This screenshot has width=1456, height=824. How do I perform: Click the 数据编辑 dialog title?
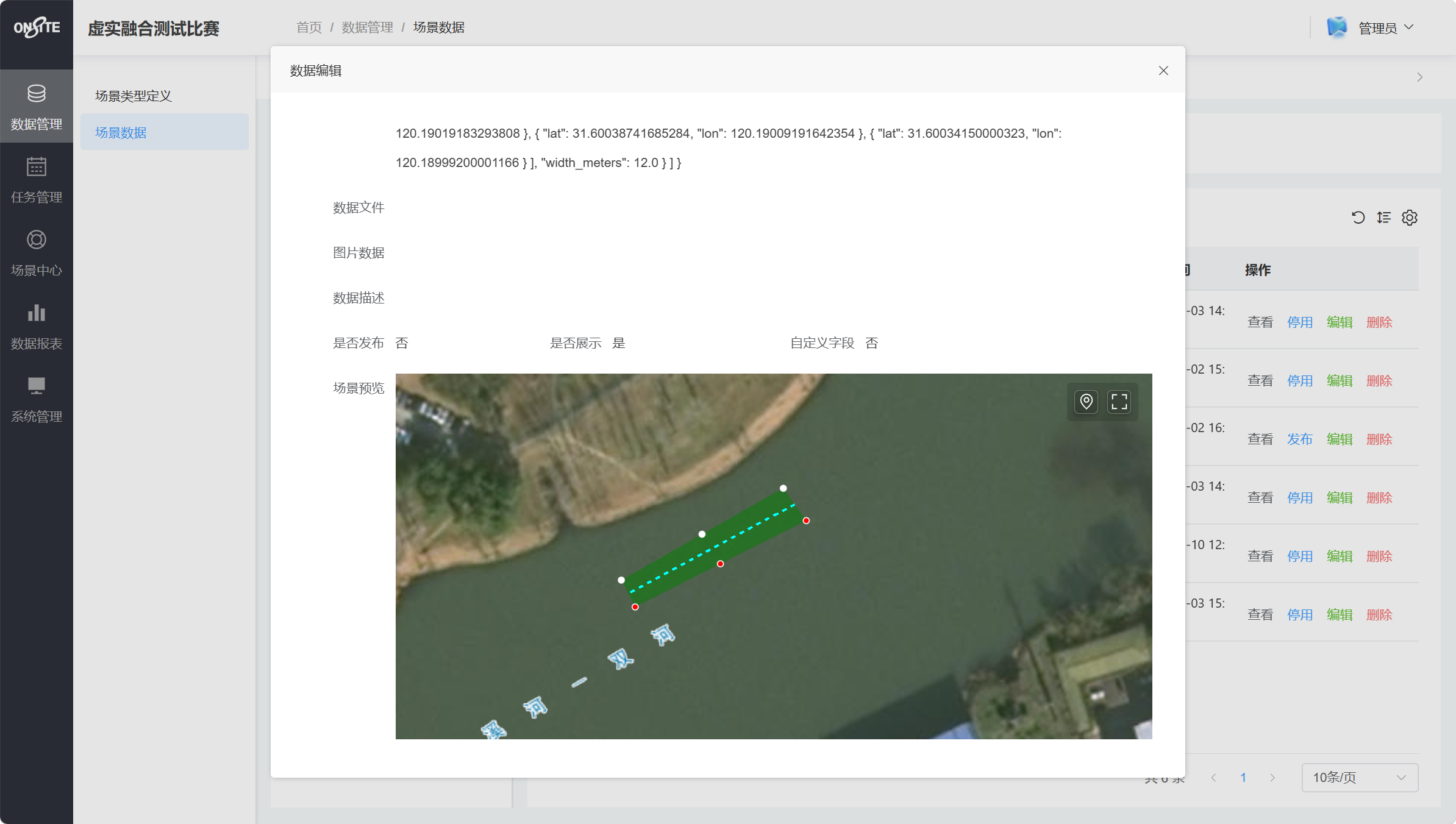[x=316, y=71]
